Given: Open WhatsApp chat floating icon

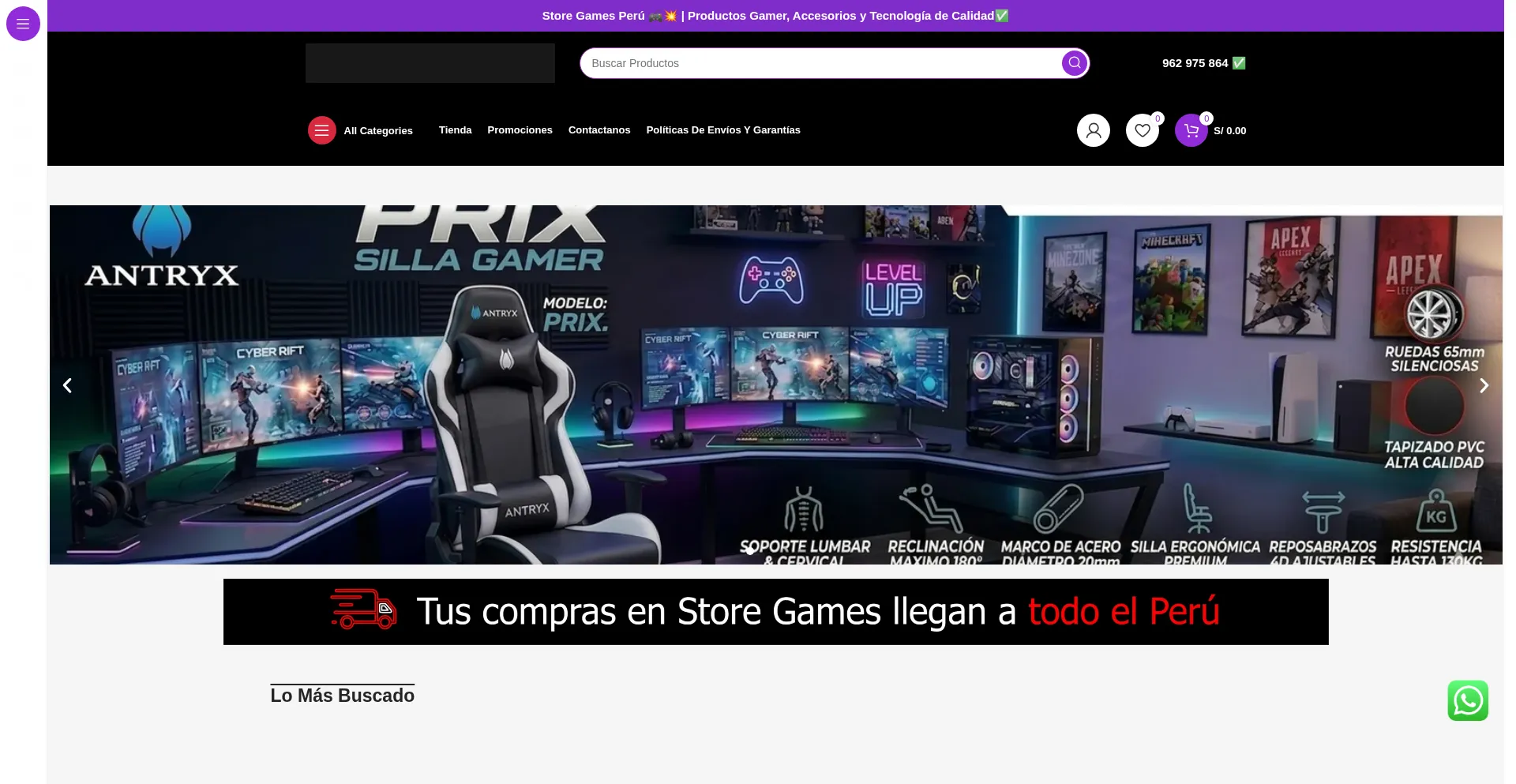Looking at the screenshot, I should tap(1468, 700).
